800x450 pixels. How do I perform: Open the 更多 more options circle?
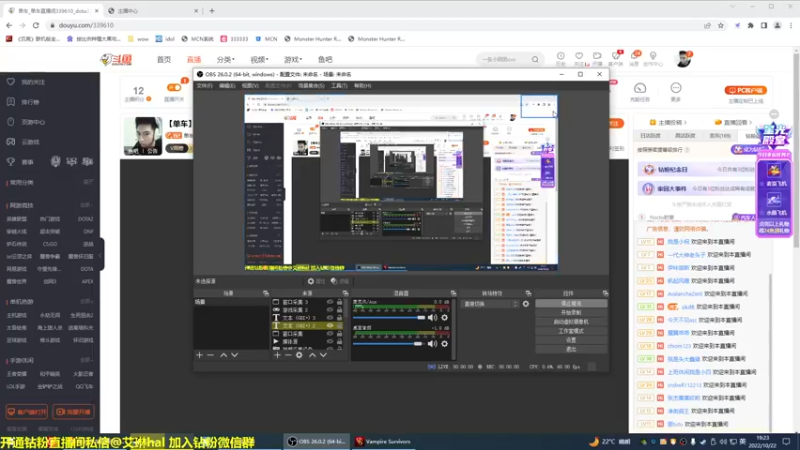(x=676, y=88)
